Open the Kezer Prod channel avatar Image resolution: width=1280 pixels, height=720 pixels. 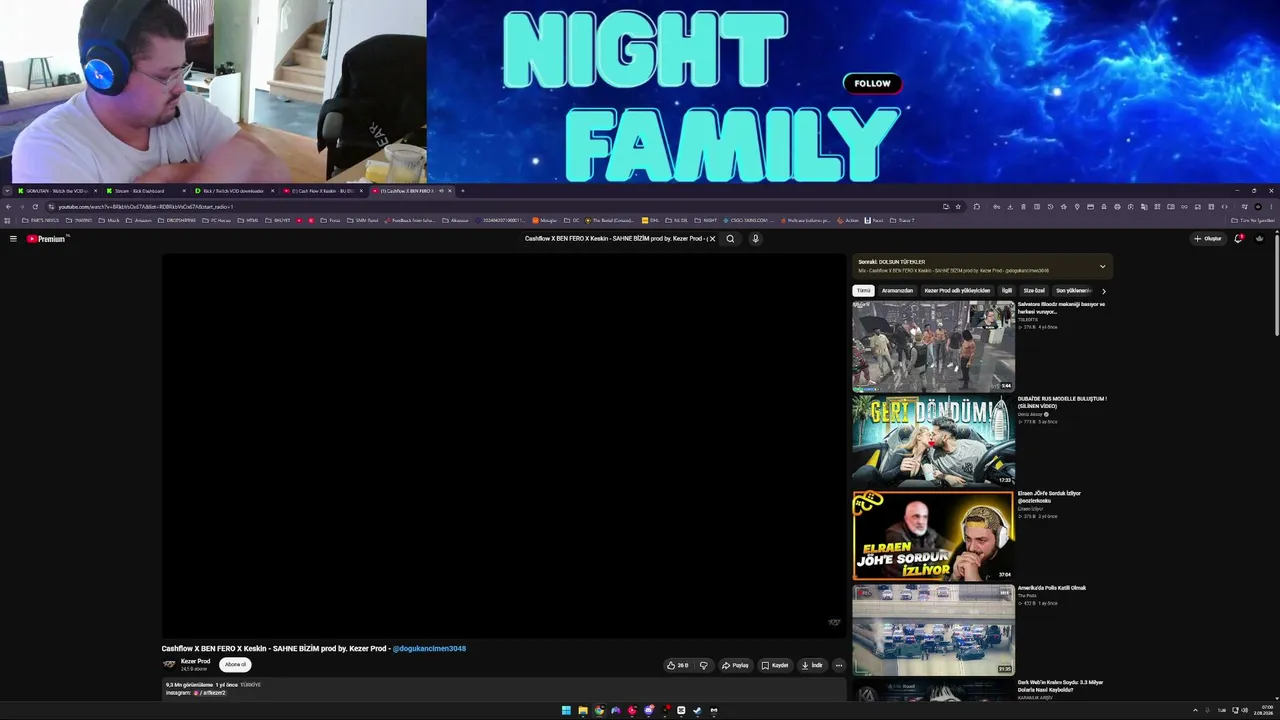coord(169,664)
